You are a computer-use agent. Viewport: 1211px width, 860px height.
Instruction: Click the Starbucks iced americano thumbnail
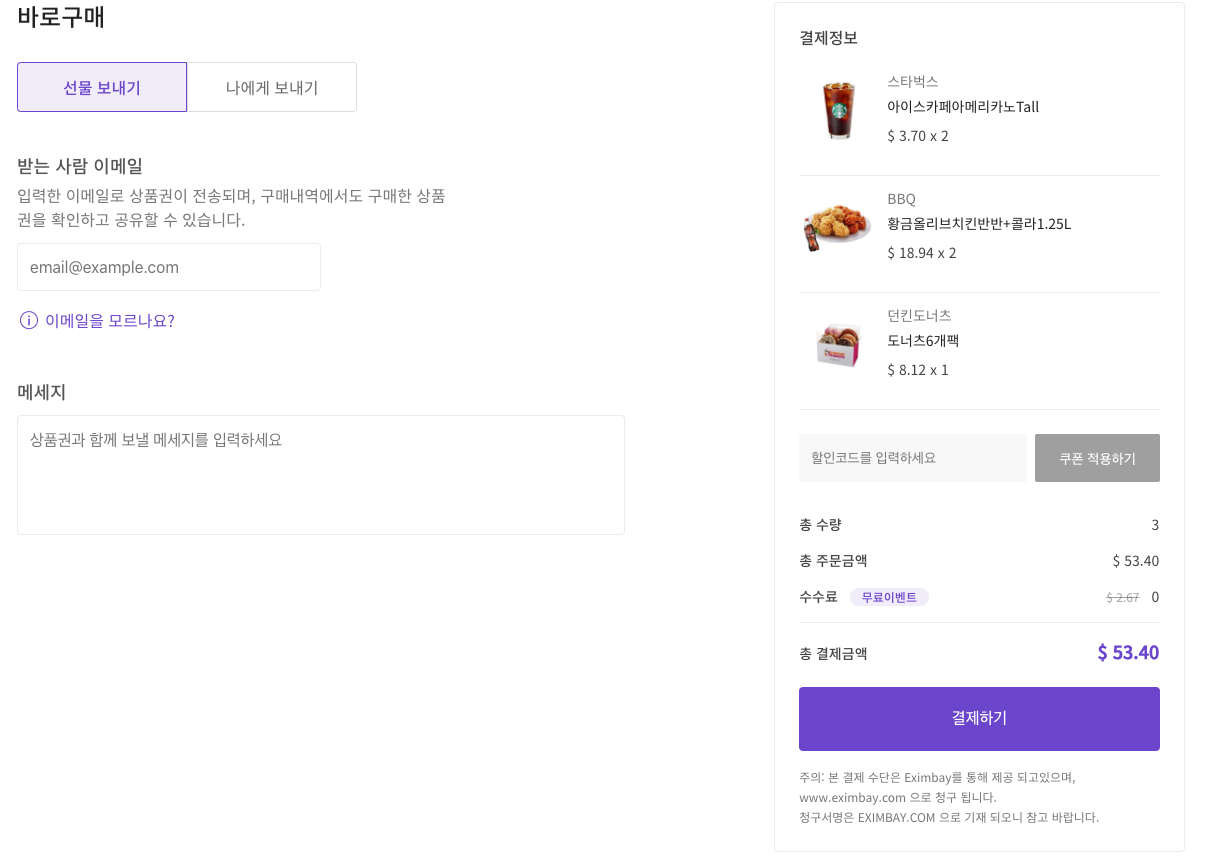pos(839,110)
